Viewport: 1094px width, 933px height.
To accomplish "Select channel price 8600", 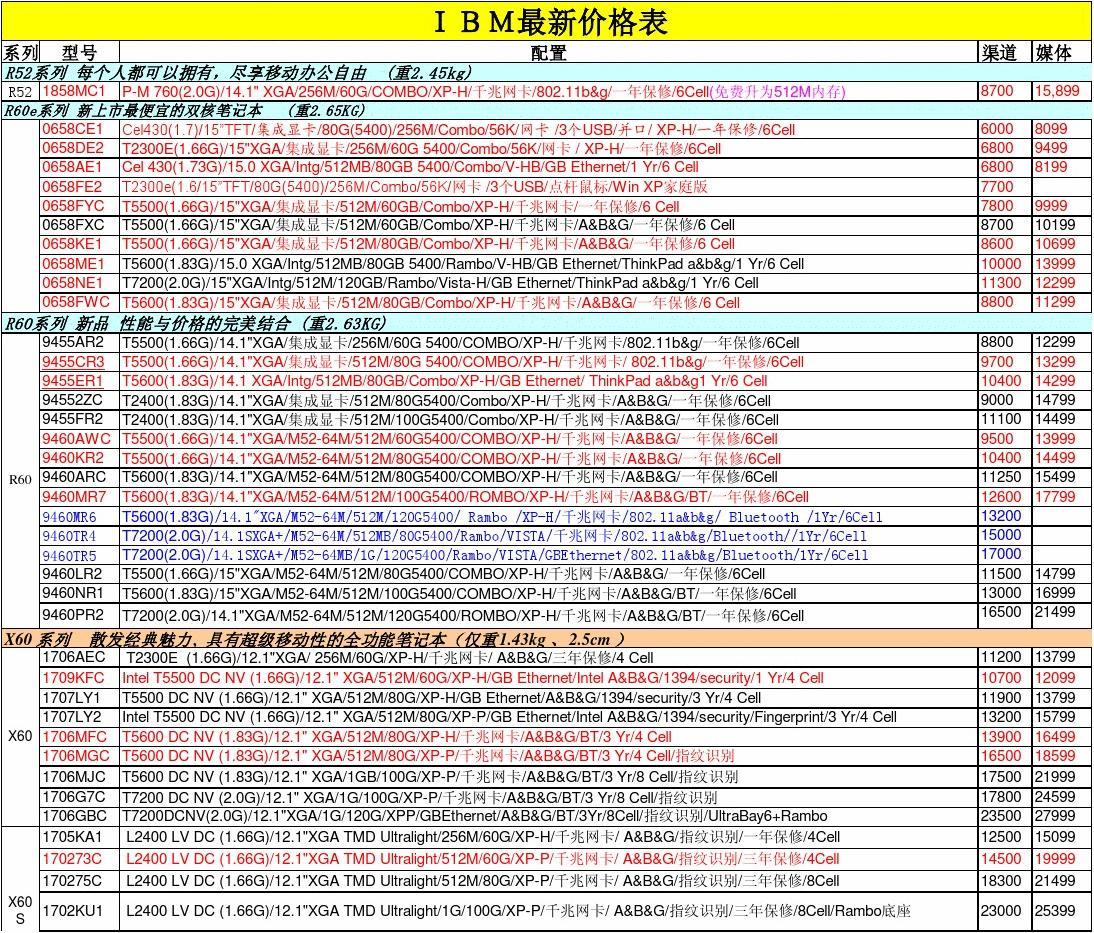I will [x=997, y=244].
